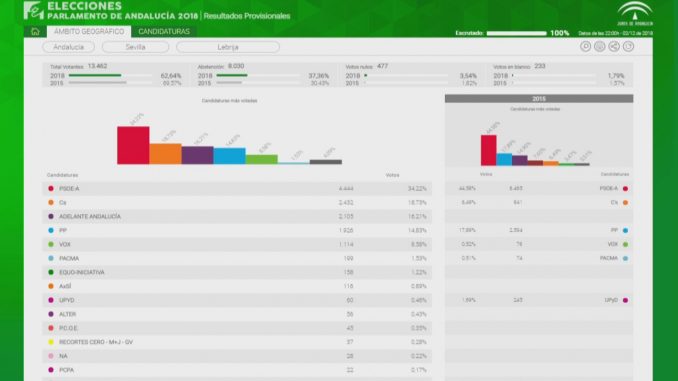The width and height of the screenshot is (678, 381).
Task: Select the ADELANTE ANDALUCÍA row label
Action: pos(90,216)
